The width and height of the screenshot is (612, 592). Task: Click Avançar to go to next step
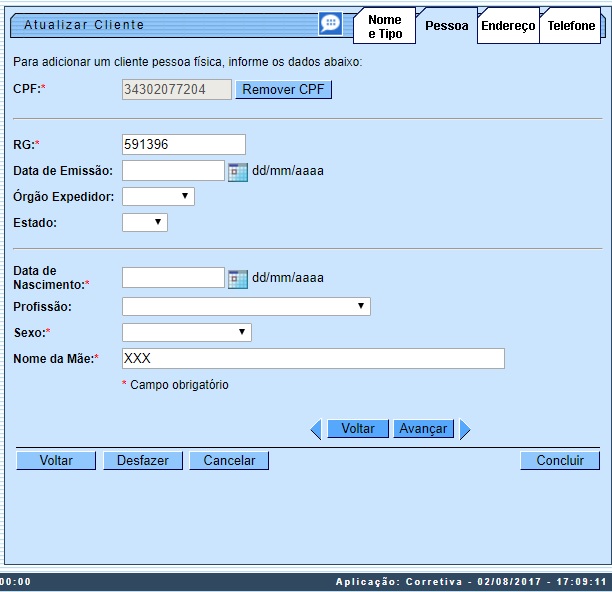[423, 429]
